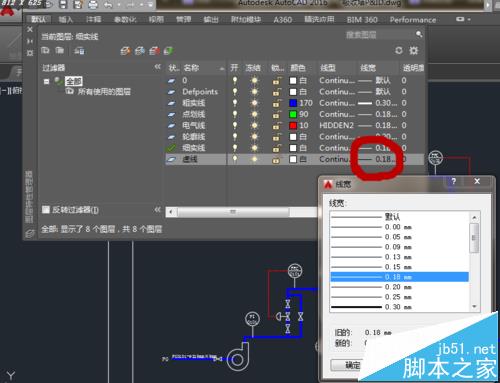Click the 颜色 column header
Image resolution: width=500 pixels, height=383 pixels.
(x=298, y=68)
